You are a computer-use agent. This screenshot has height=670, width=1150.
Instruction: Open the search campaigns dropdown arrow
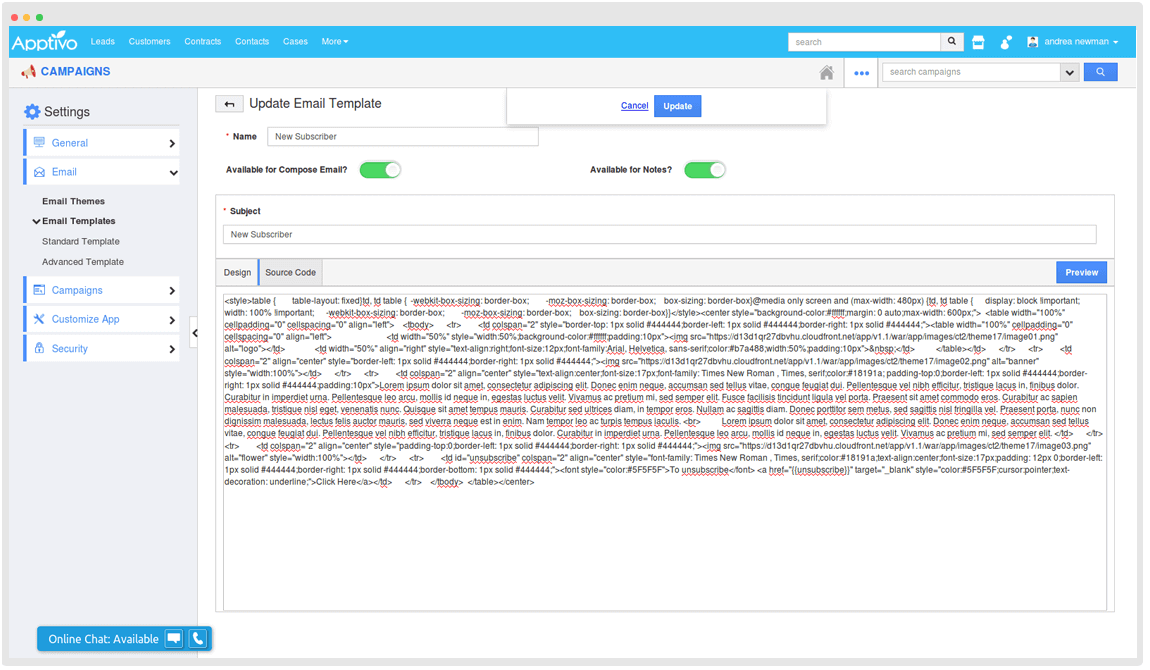tap(1069, 72)
